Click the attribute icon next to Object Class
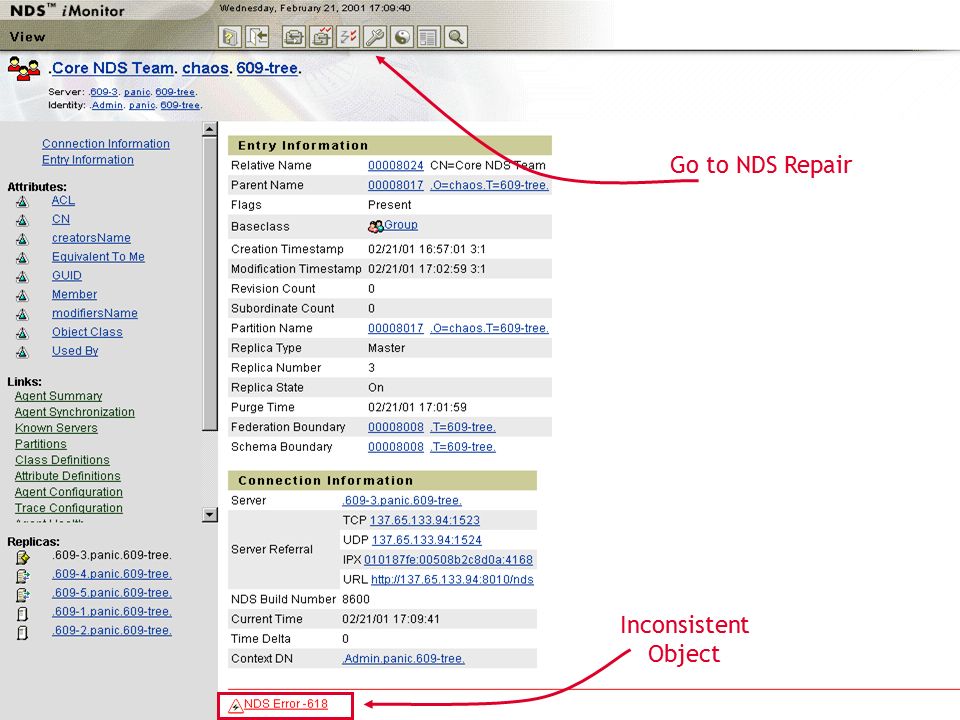The width and height of the screenshot is (960, 720). point(22,333)
